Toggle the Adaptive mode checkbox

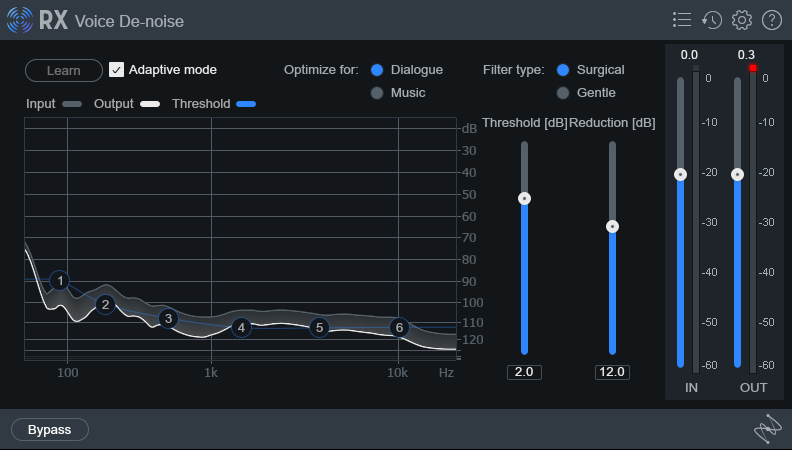click(x=117, y=70)
